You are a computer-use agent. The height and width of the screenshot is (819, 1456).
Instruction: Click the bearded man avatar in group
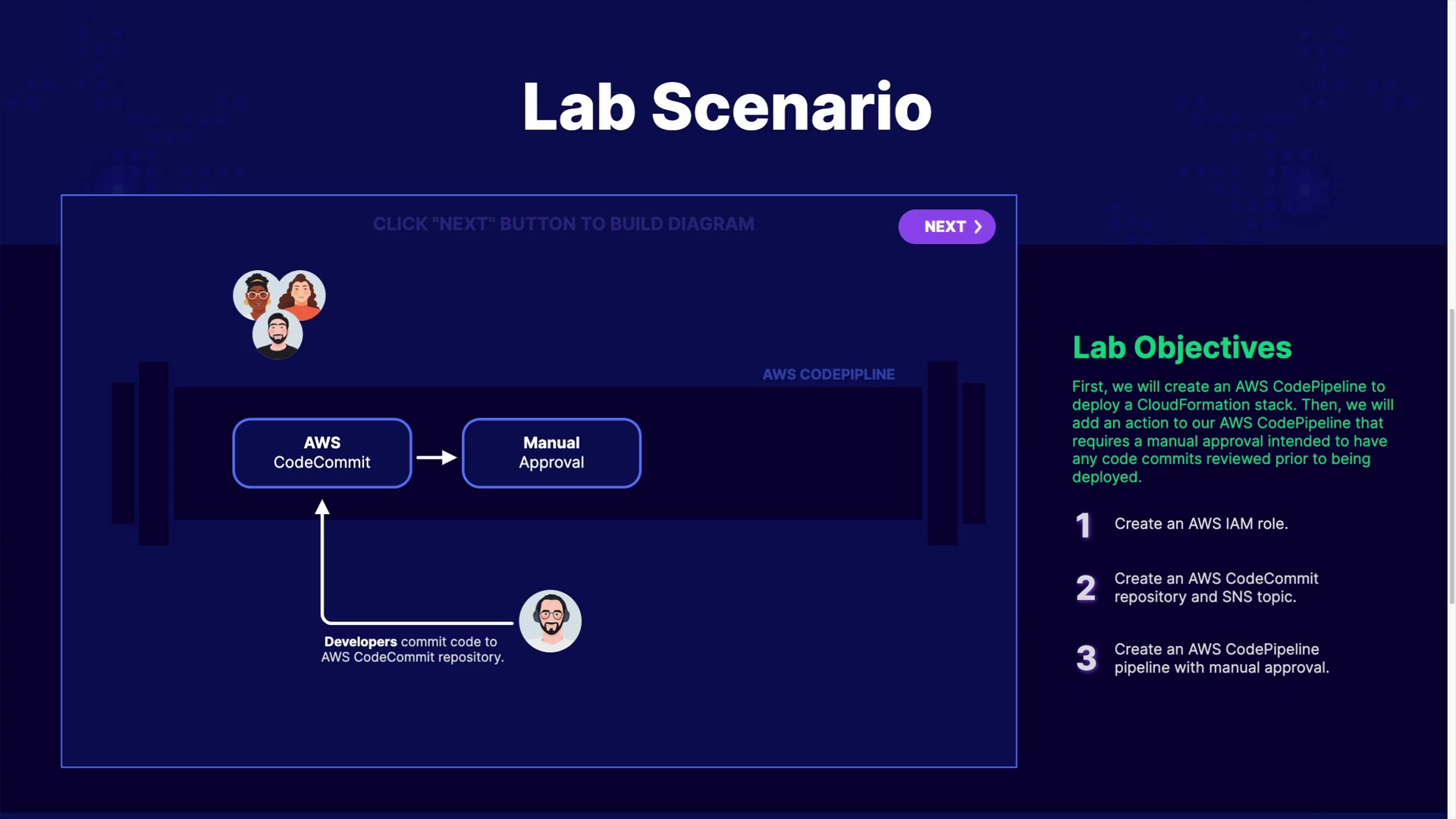point(278,335)
